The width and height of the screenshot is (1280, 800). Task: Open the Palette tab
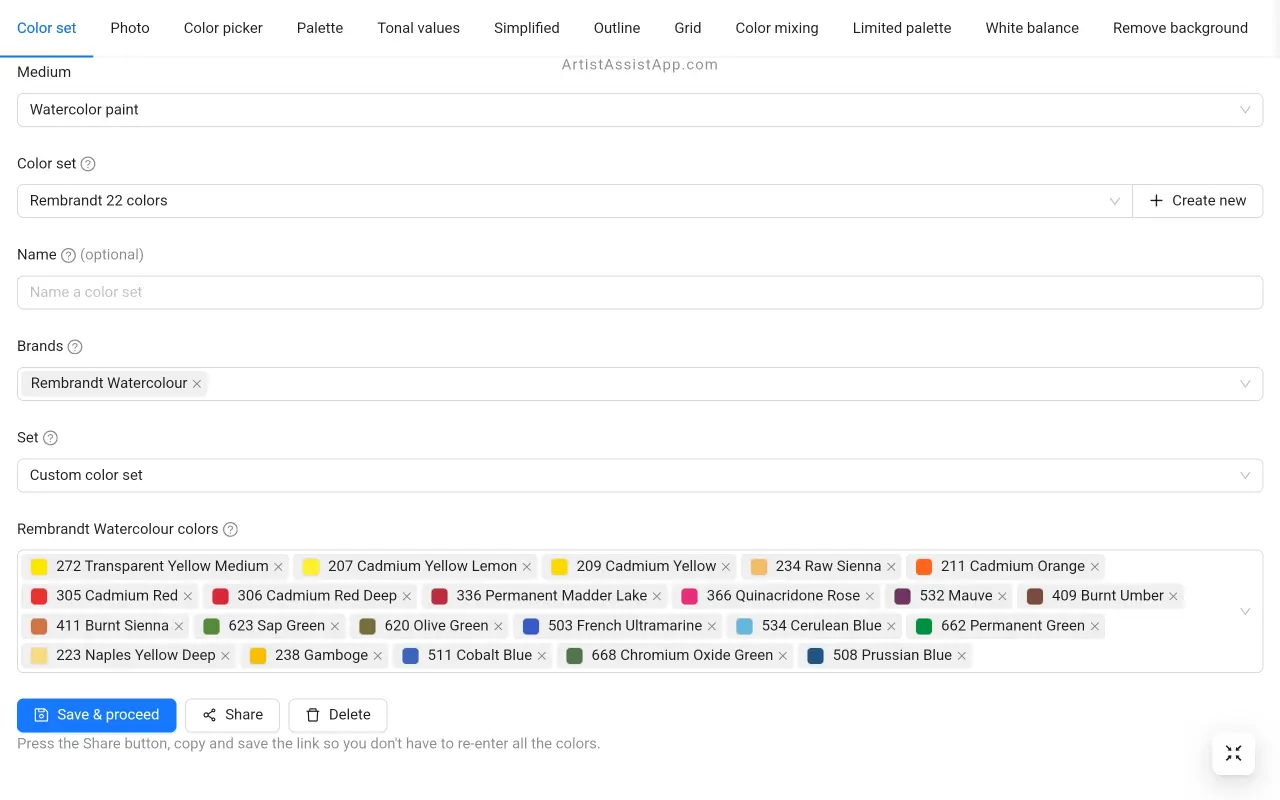click(x=320, y=28)
